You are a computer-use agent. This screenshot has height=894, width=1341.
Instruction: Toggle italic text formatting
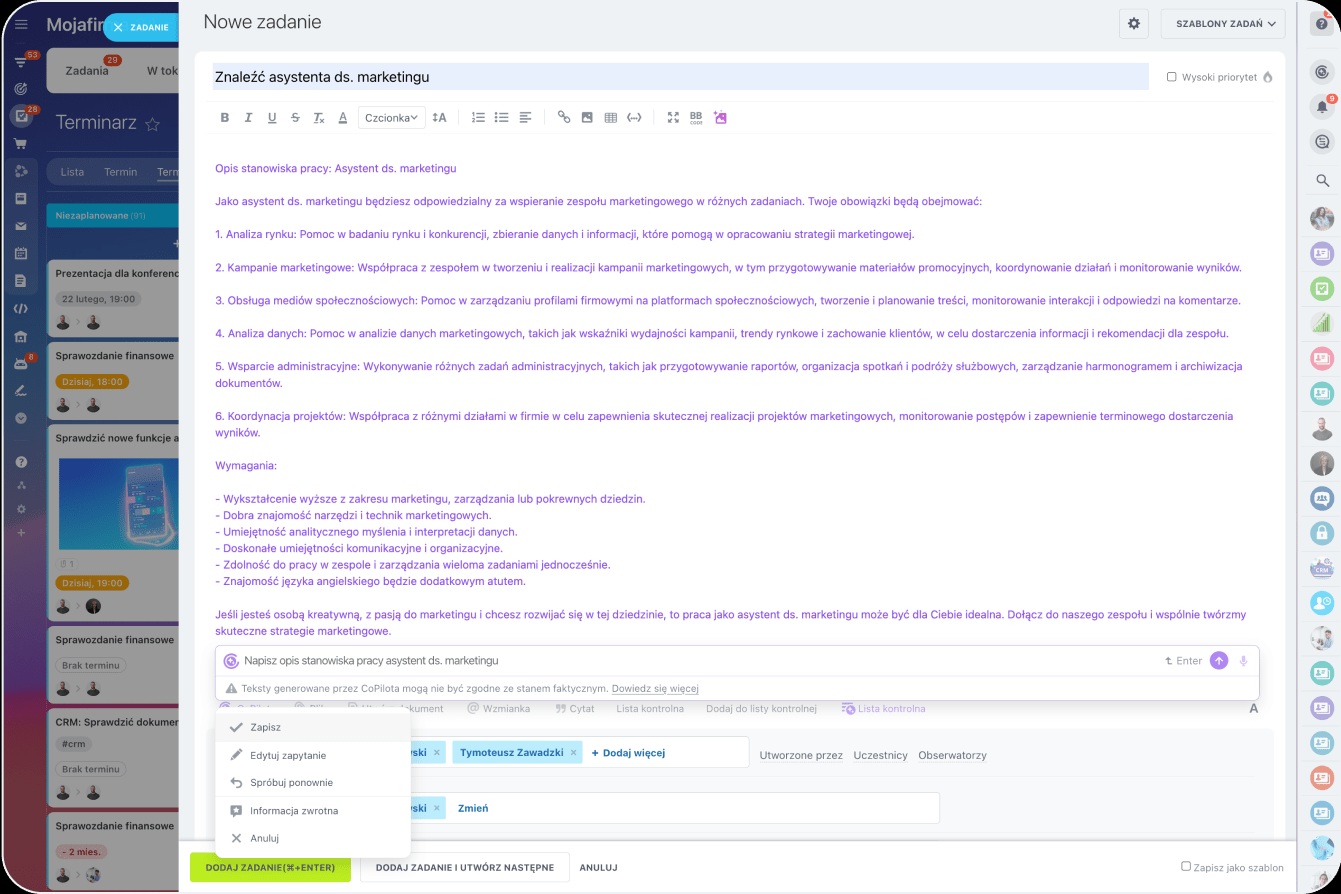[248, 118]
